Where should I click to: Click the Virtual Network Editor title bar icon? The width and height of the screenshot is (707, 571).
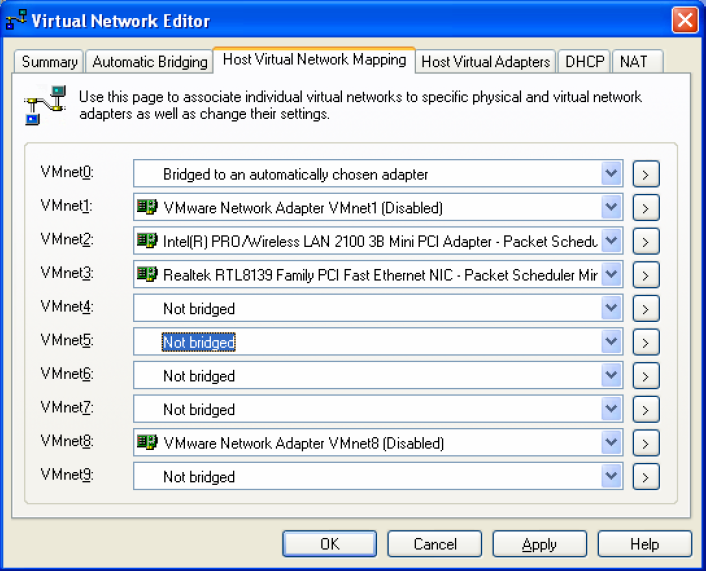pos(16,20)
